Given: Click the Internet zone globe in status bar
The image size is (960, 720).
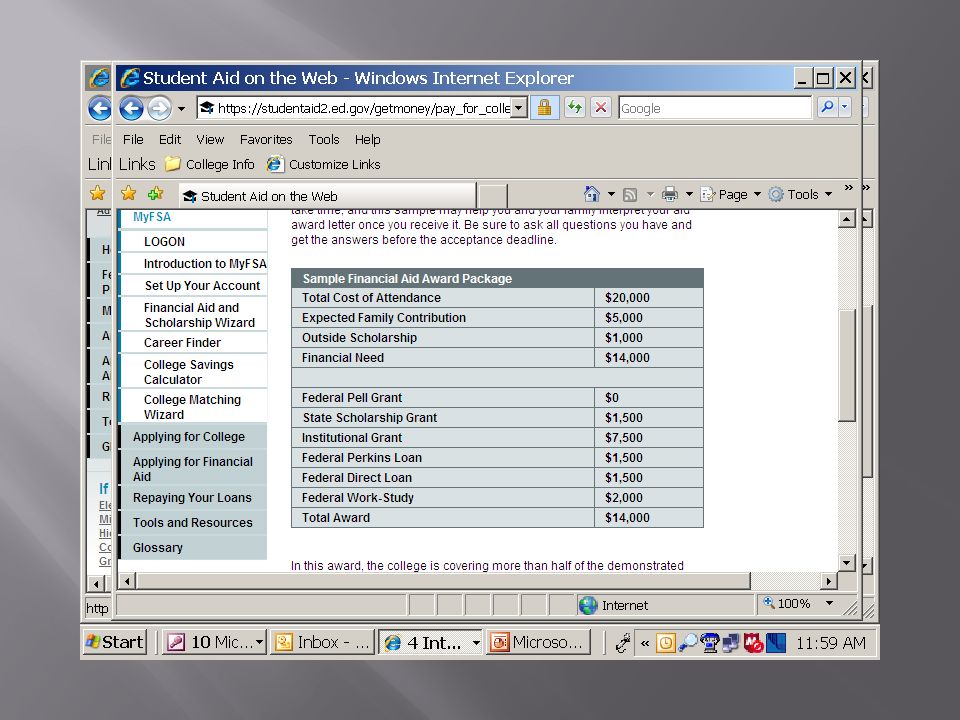Looking at the screenshot, I should pyautogui.click(x=588, y=605).
